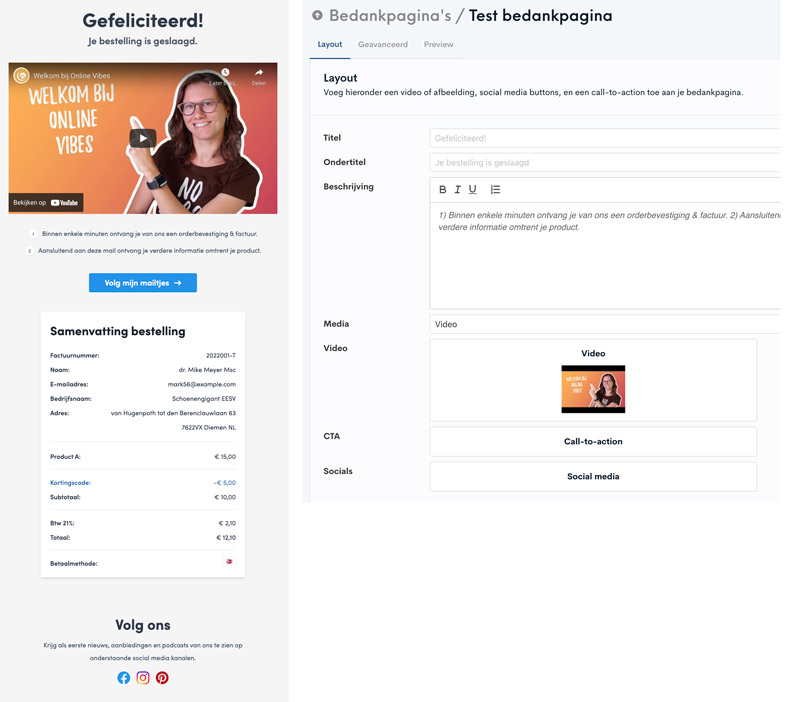The width and height of the screenshot is (800, 702).
Task: Open the Facebook icon under Volg ons
Action: point(123,677)
